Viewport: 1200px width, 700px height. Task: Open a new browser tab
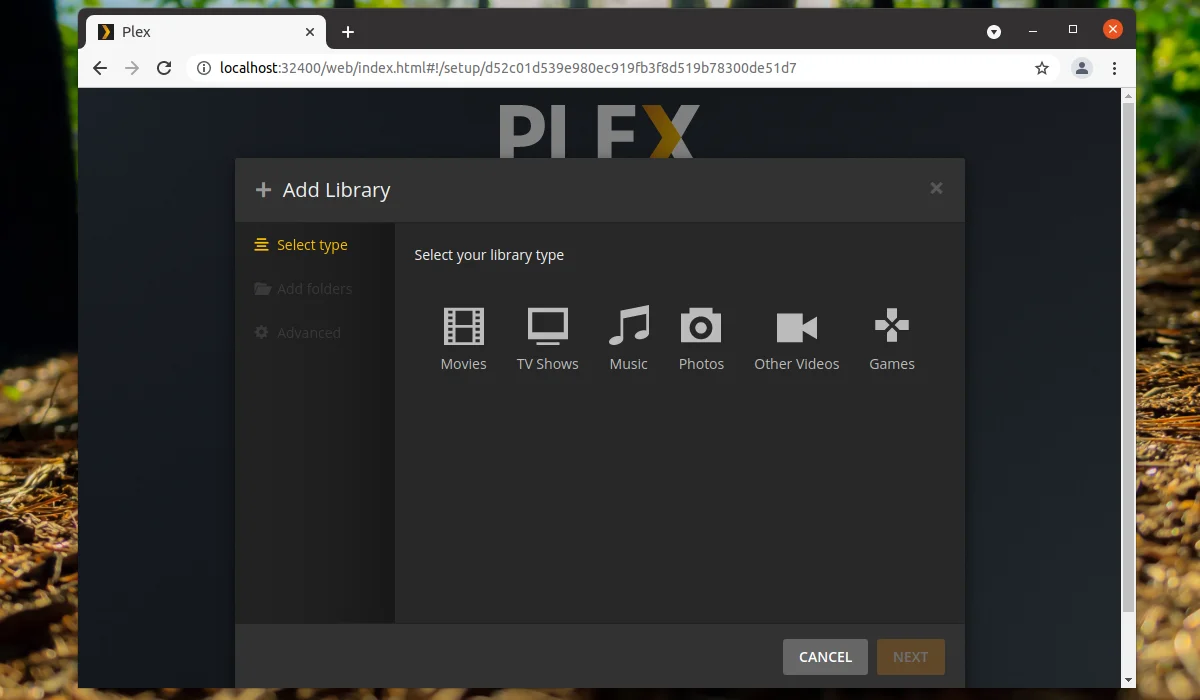pos(348,32)
